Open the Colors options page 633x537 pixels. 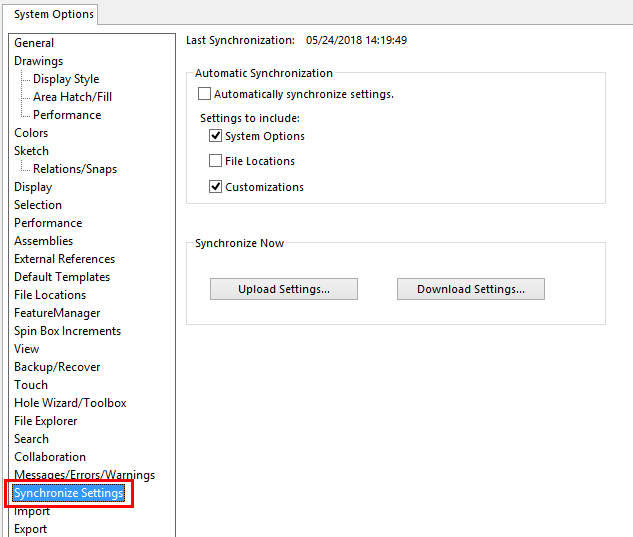click(x=31, y=133)
